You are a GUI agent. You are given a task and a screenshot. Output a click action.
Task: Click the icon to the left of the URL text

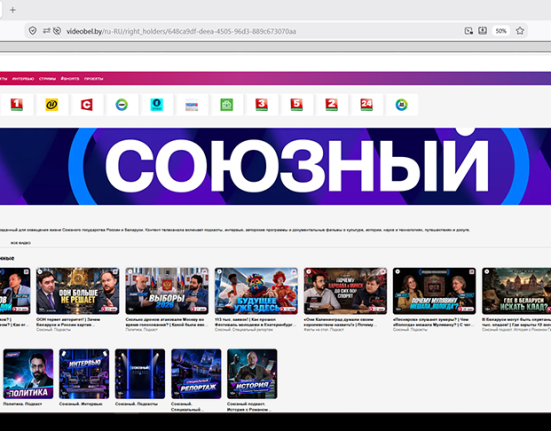(x=57, y=31)
